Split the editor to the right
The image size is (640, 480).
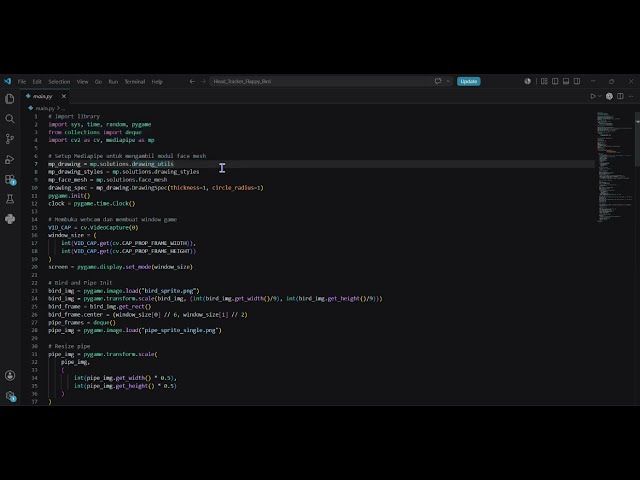tap(620, 96)
